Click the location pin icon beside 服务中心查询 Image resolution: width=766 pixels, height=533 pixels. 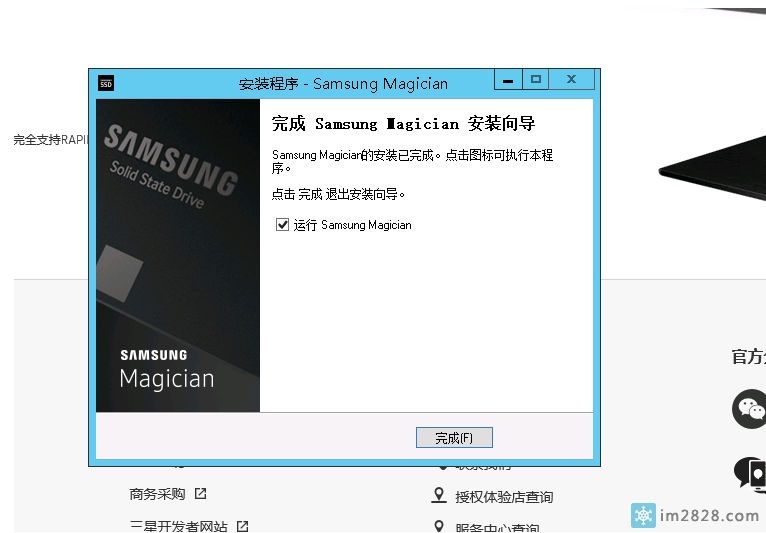[x=439, y=526]
